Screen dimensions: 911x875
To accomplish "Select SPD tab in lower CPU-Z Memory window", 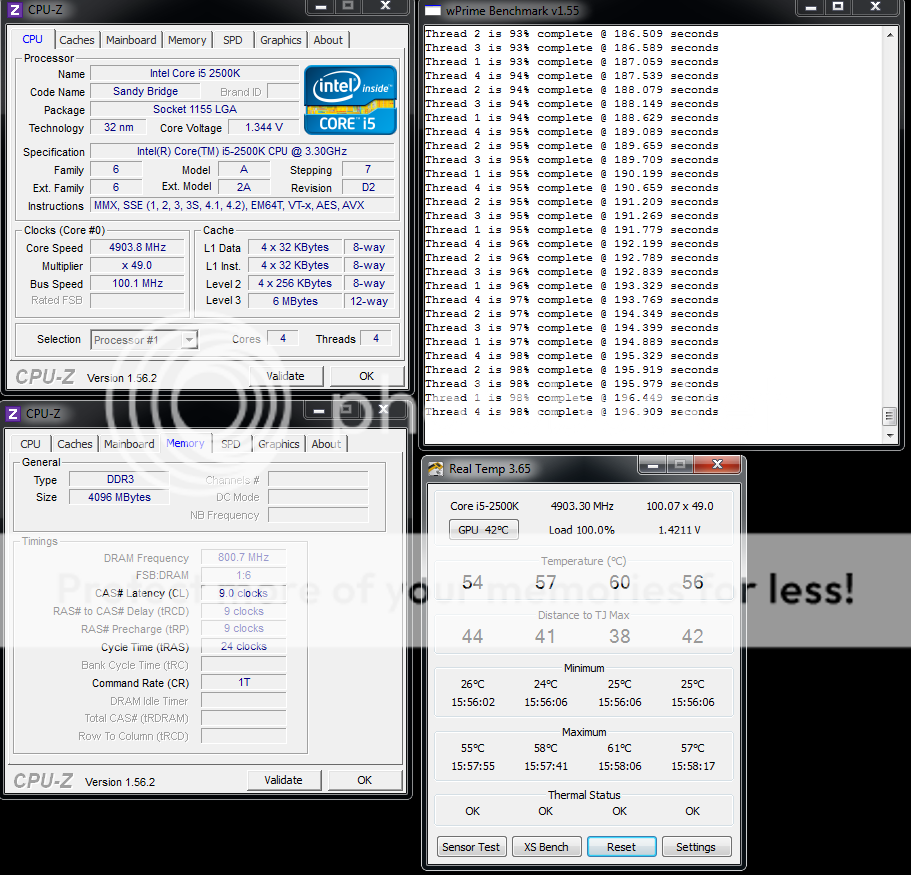I will tap(231, 444).
